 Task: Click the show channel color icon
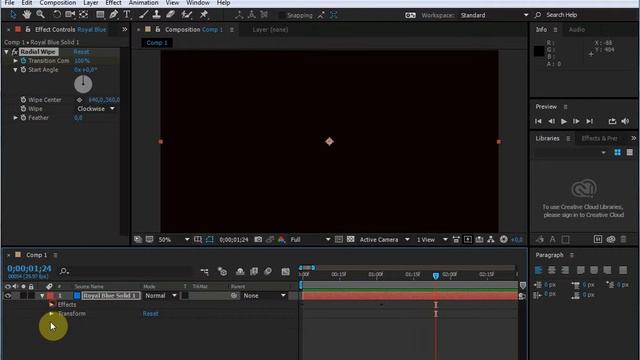coord(282,240)
